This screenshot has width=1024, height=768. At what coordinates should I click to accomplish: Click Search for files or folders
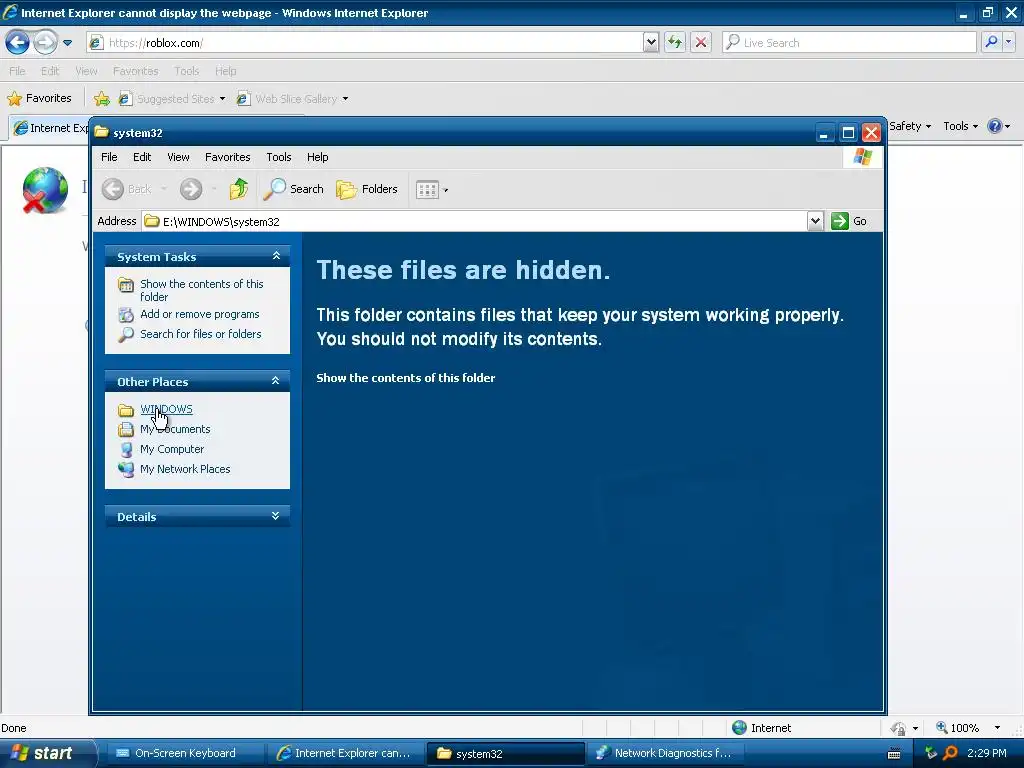click(200, 334)
